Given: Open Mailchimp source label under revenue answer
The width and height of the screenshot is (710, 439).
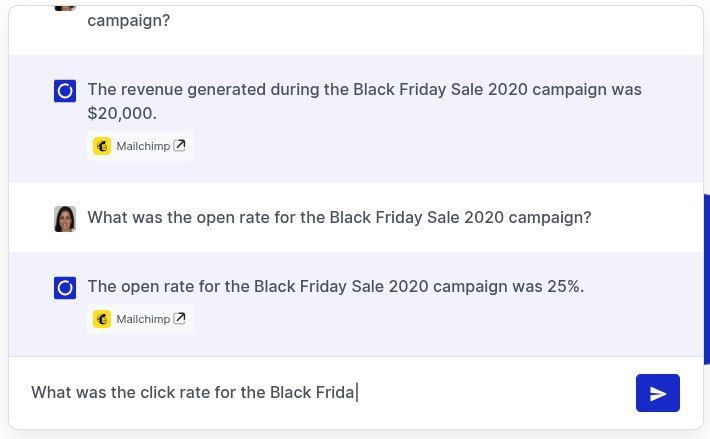Looking at the screenshot, I should pyautogui.click(x=143, y=146).
